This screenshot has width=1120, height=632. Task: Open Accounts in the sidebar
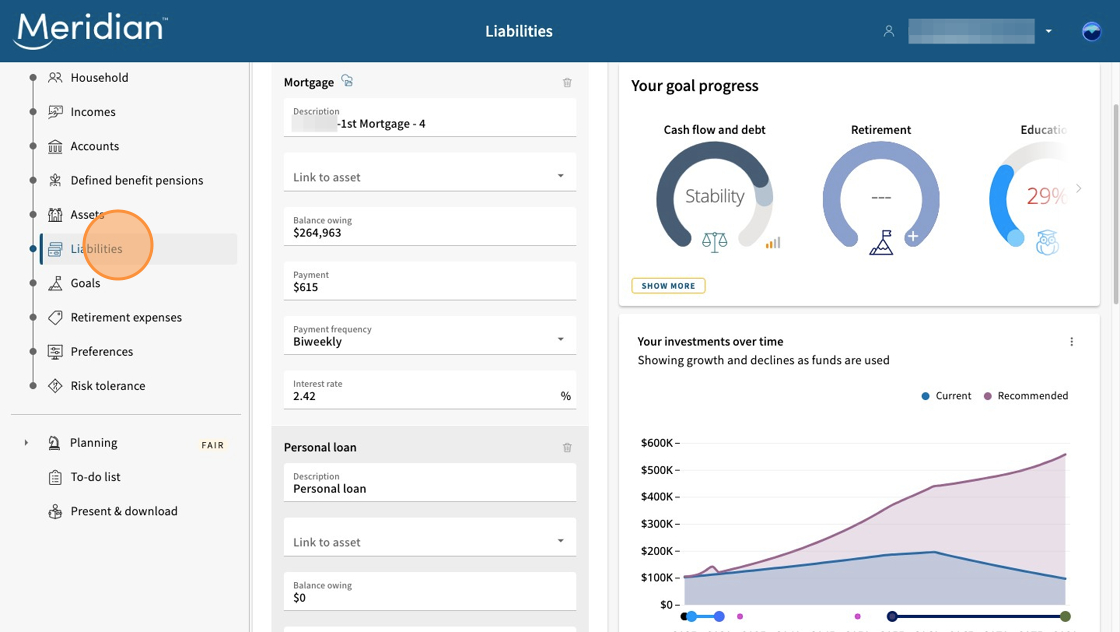(94, 146)
